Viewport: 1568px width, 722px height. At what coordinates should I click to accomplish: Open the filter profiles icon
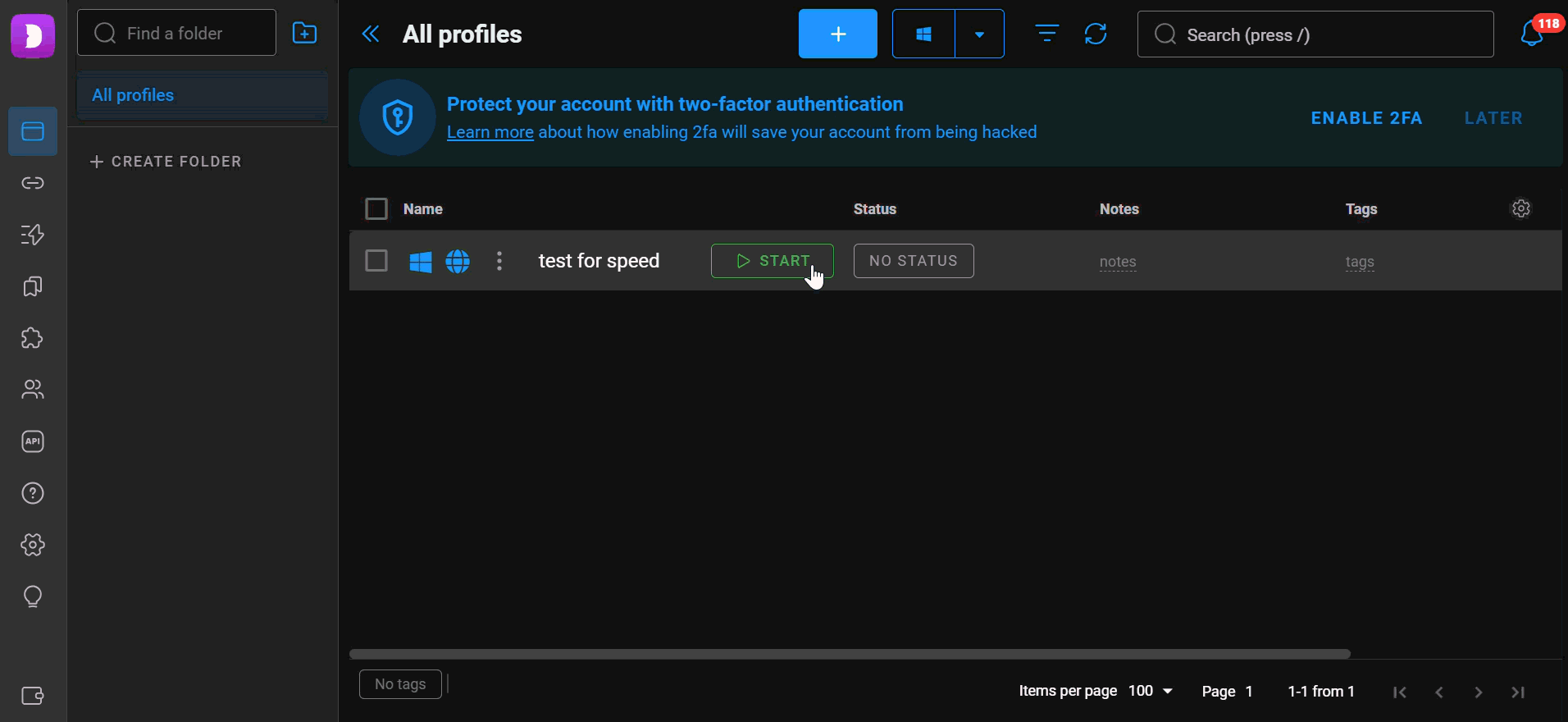point(1047,34)
